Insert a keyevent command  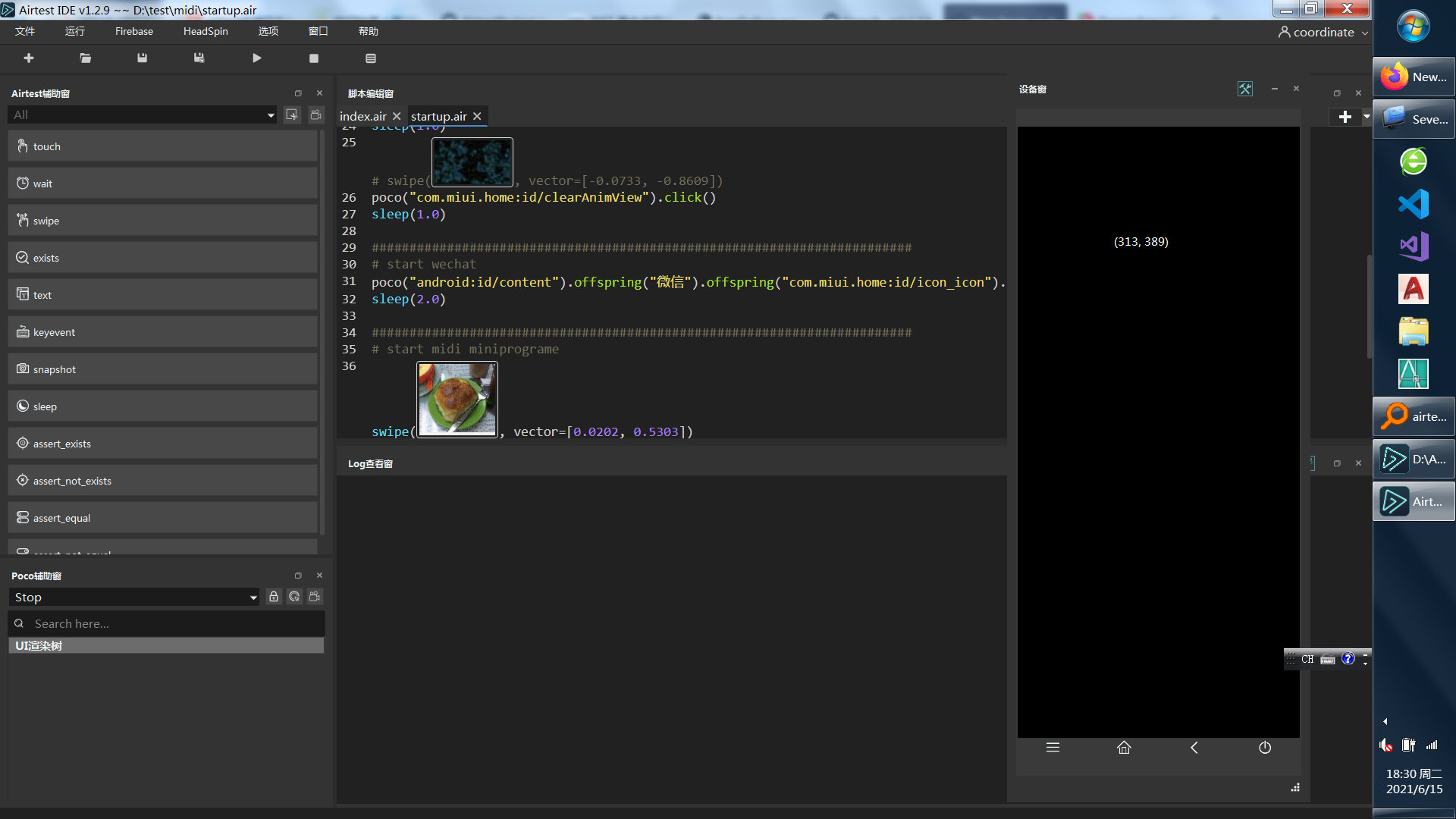pyautogui.click(x=163, y=332)
